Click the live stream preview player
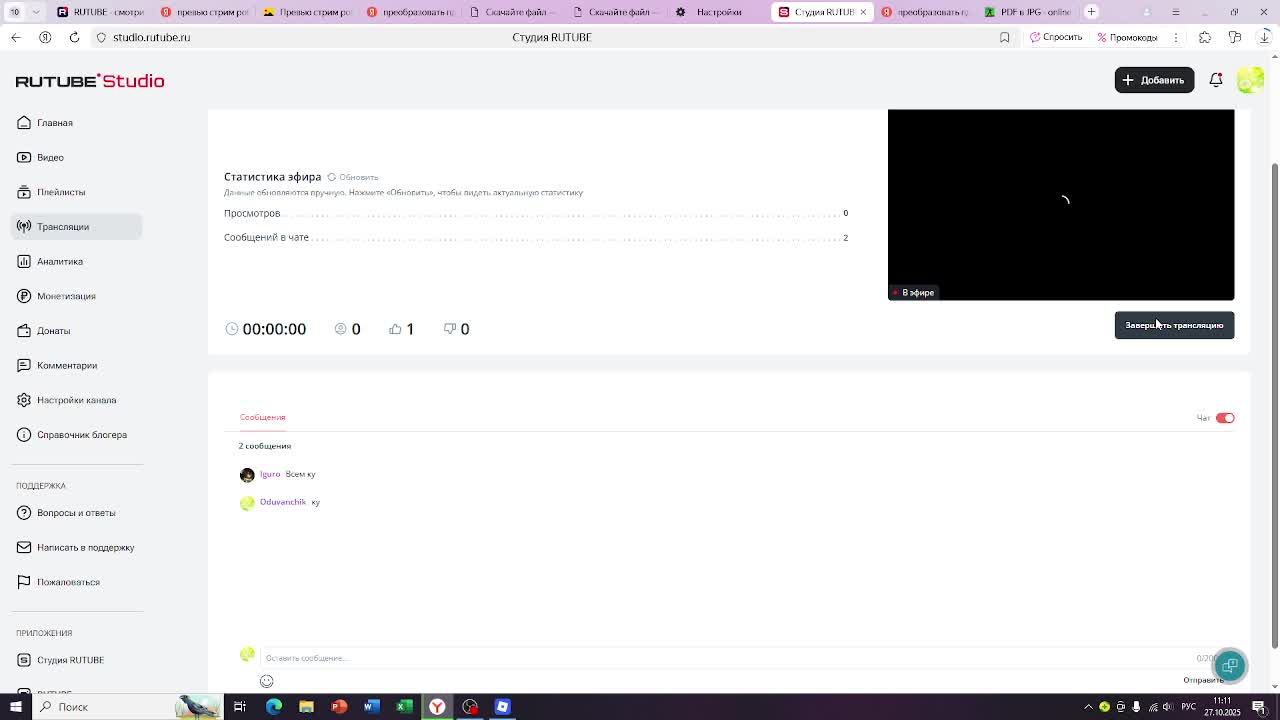The height and width of the screenshot is (720, 1280). pyautogui.click(x=1061, y=204)
